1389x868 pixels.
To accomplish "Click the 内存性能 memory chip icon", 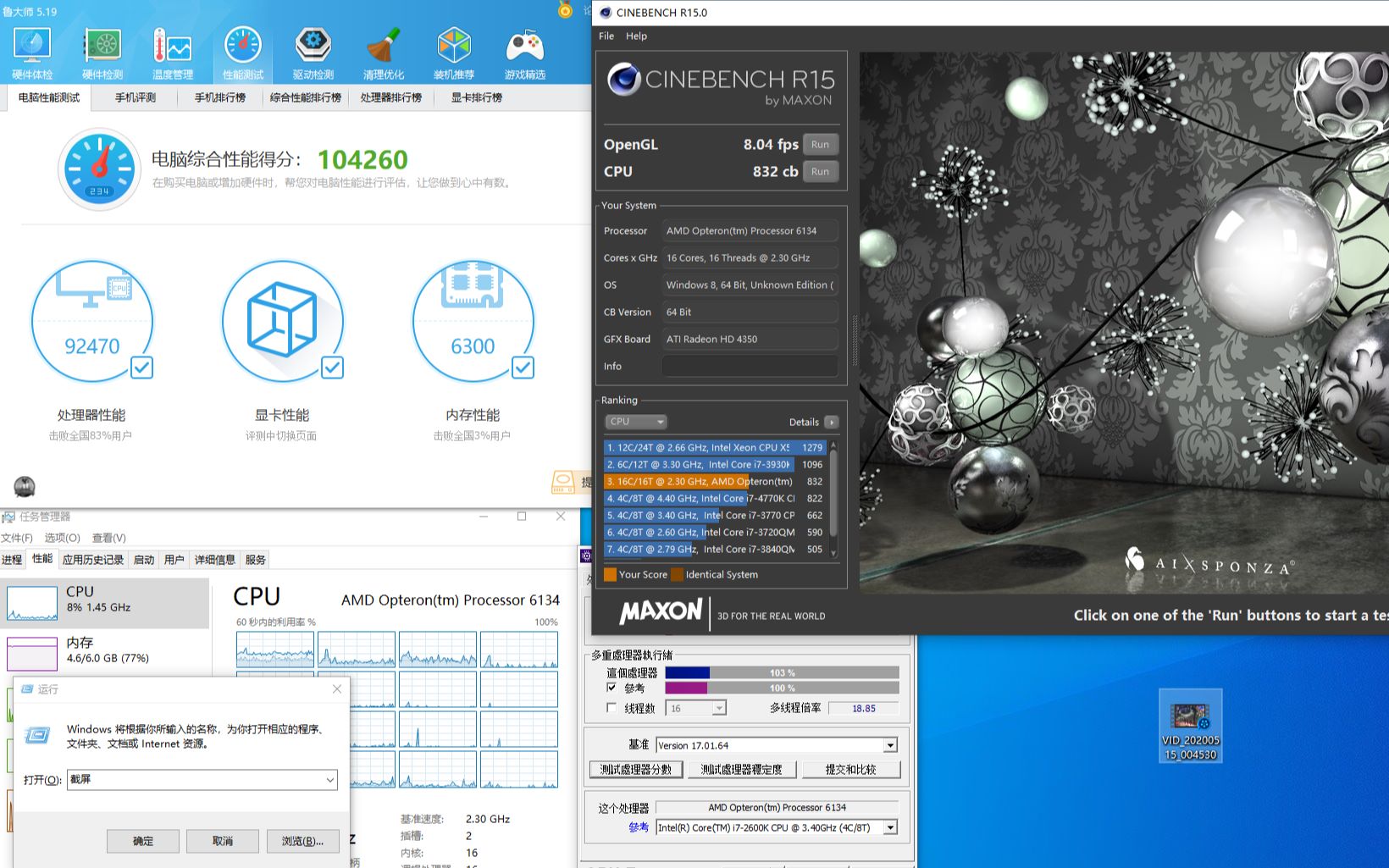I will point(473,321).
